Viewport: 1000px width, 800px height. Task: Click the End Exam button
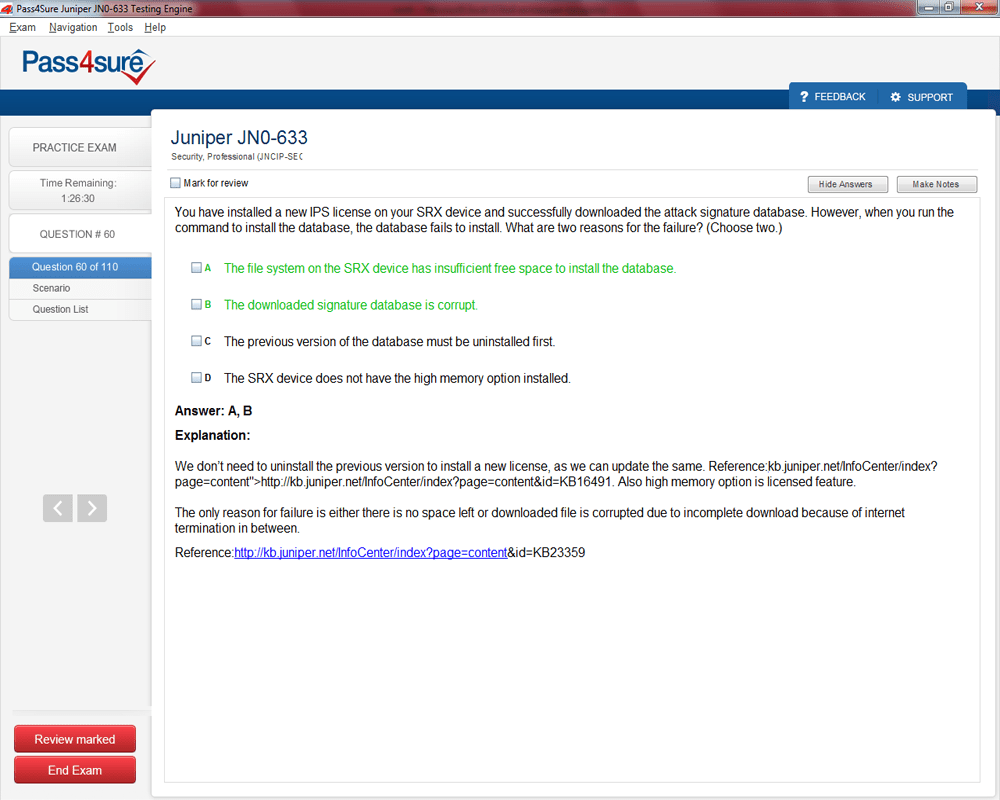[x=75, y=770]
